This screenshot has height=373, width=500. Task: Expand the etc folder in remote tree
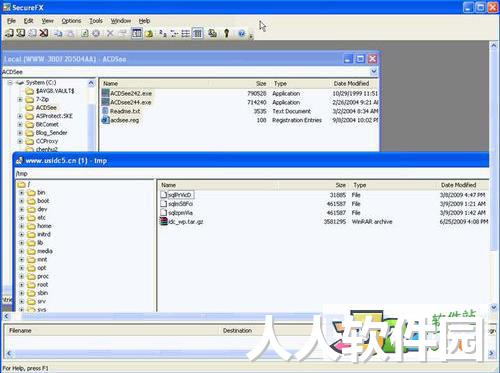21,218
